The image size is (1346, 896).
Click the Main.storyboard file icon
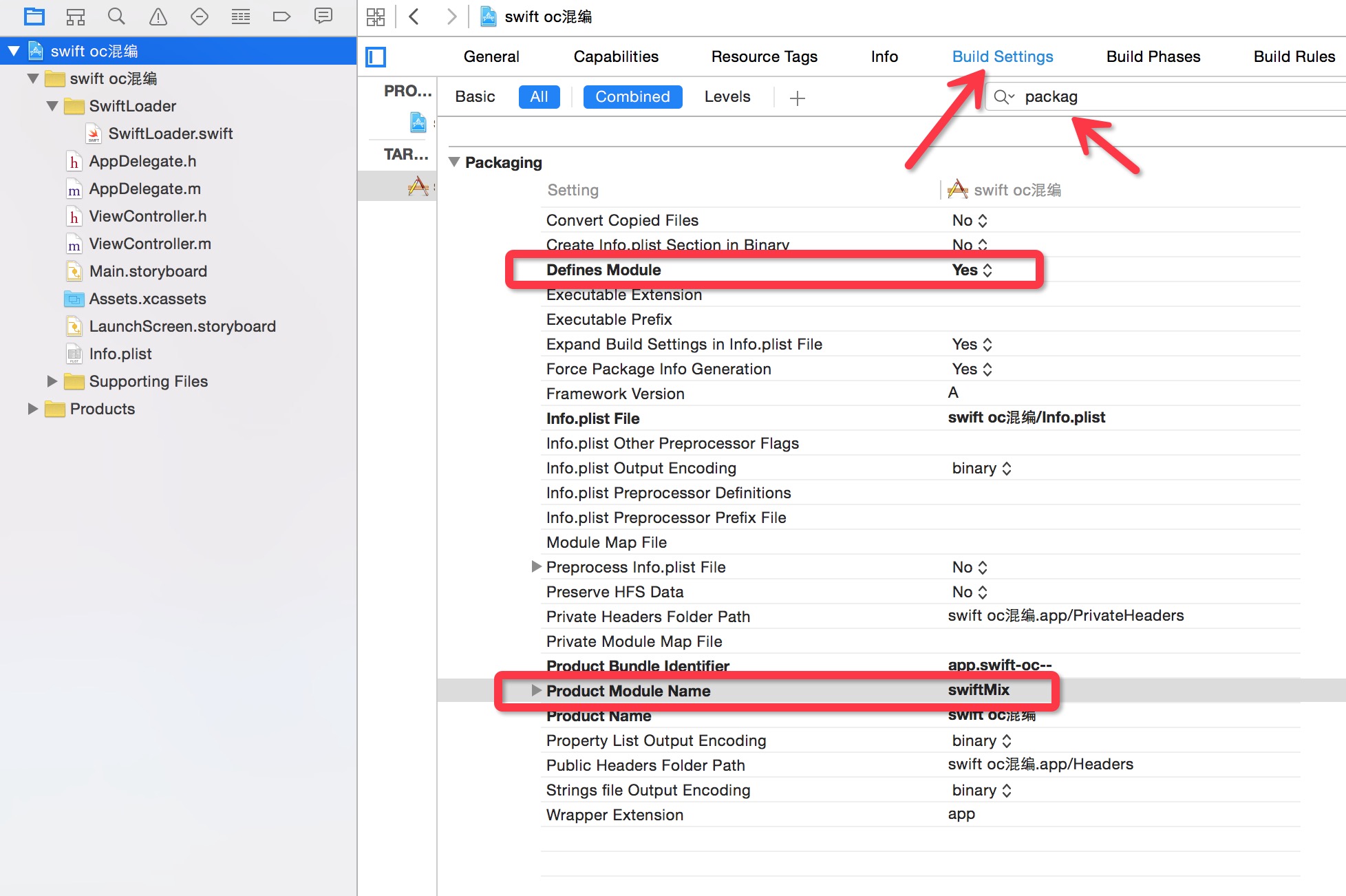coord(74,271)
